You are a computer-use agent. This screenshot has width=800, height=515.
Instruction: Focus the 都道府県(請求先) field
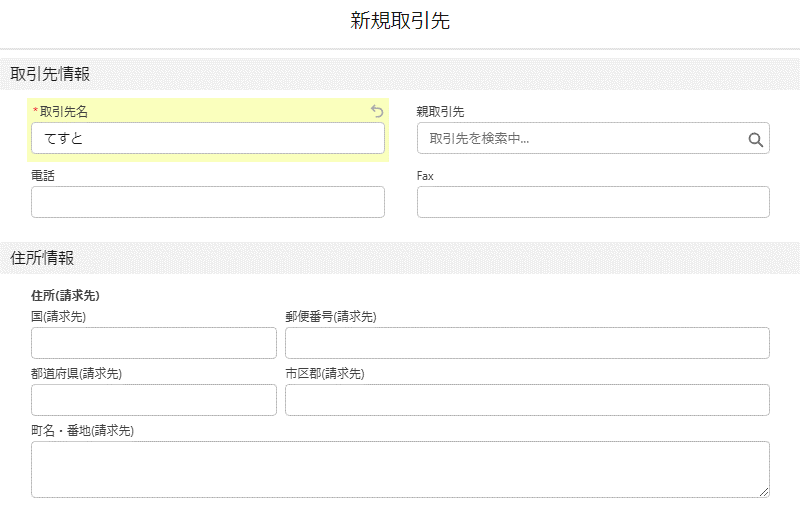click(x=154, y=400)
